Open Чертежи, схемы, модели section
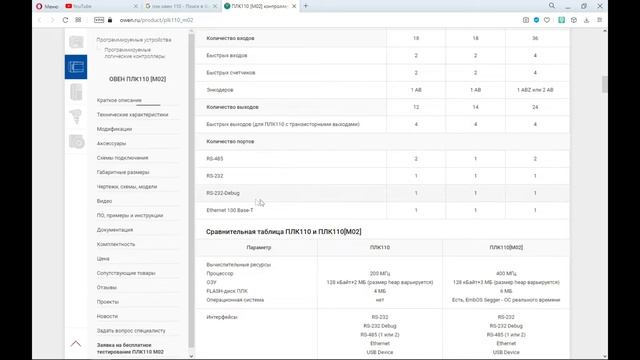The height and width of the screenshot is (360, 640). [127, 187]
